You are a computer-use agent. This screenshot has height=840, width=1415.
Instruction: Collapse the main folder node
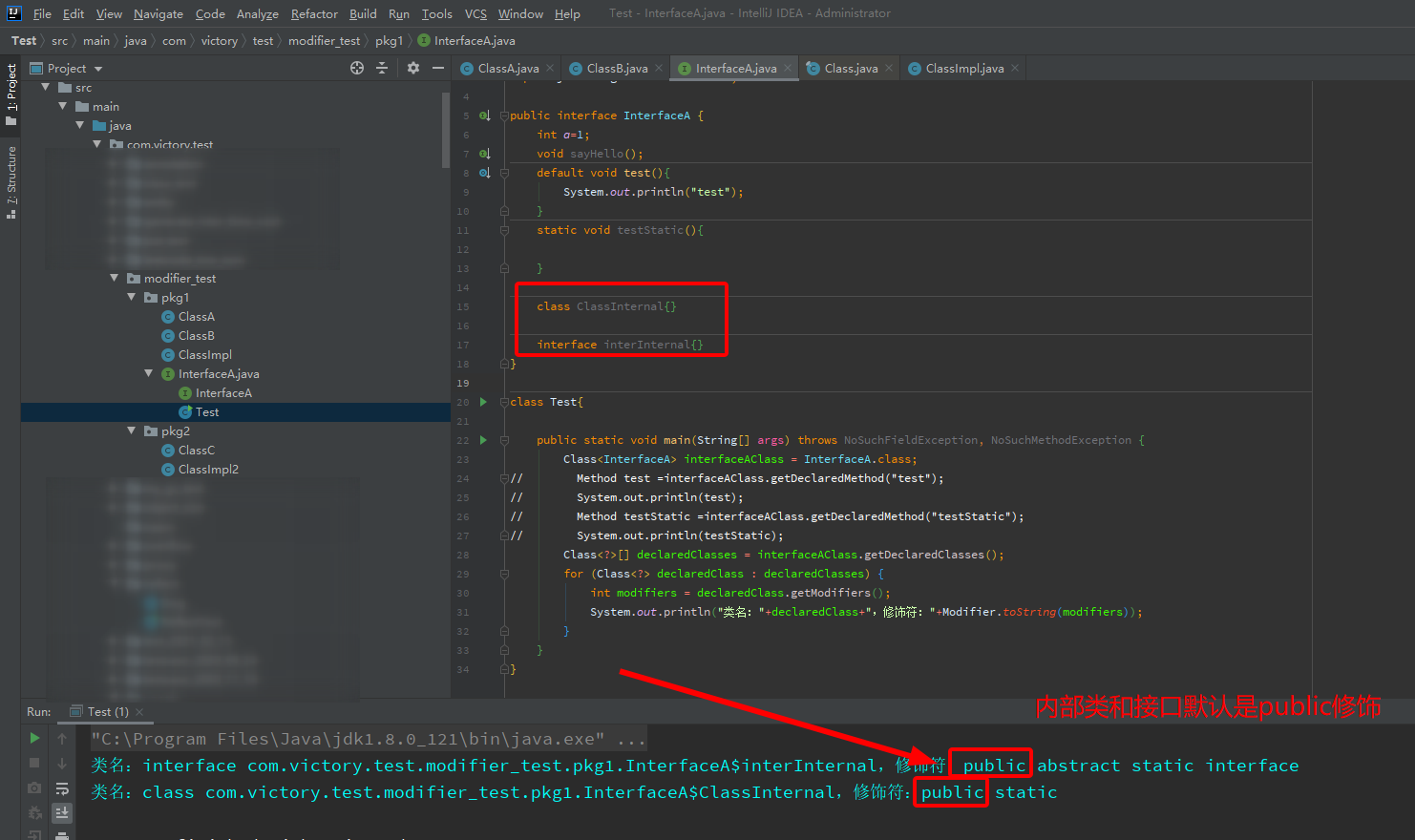(x=62, y=106)
